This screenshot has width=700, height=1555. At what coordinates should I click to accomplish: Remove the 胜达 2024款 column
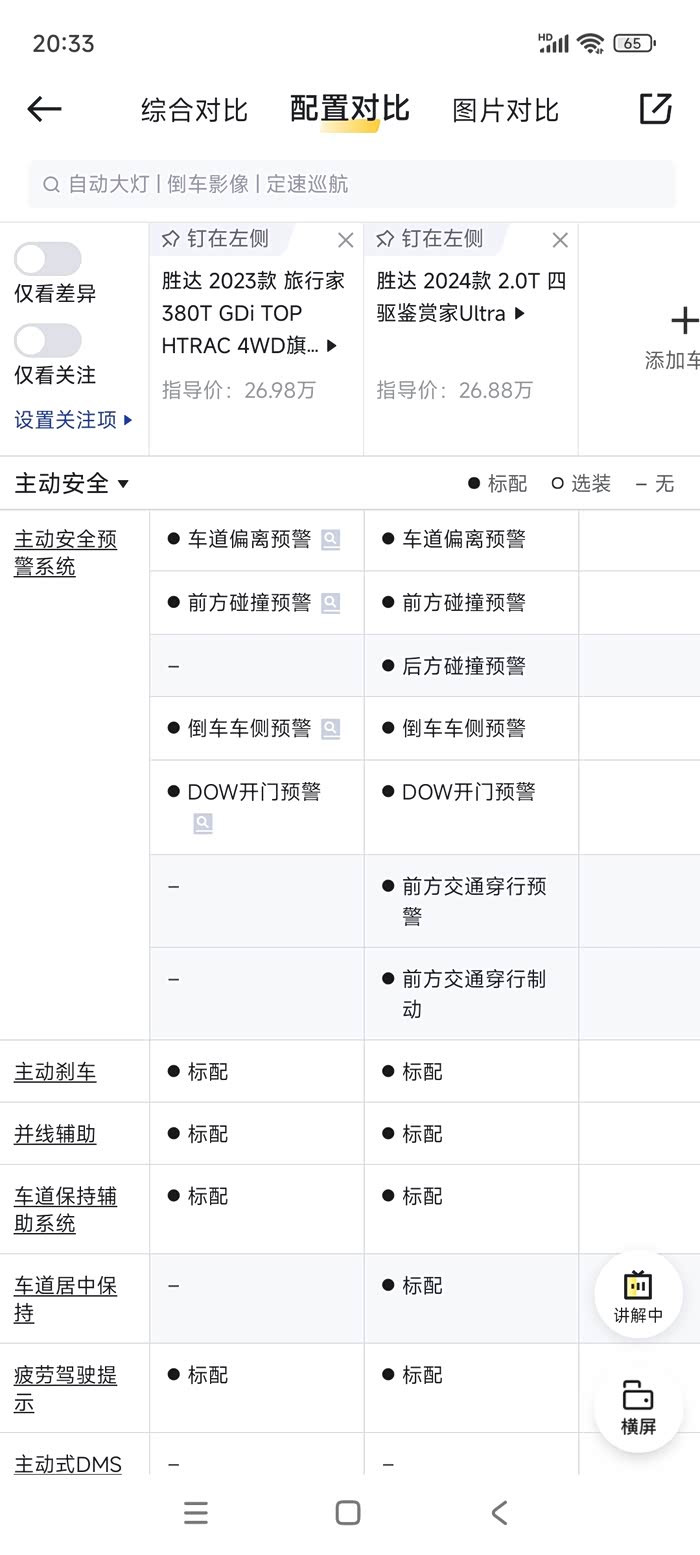[560, 240]
